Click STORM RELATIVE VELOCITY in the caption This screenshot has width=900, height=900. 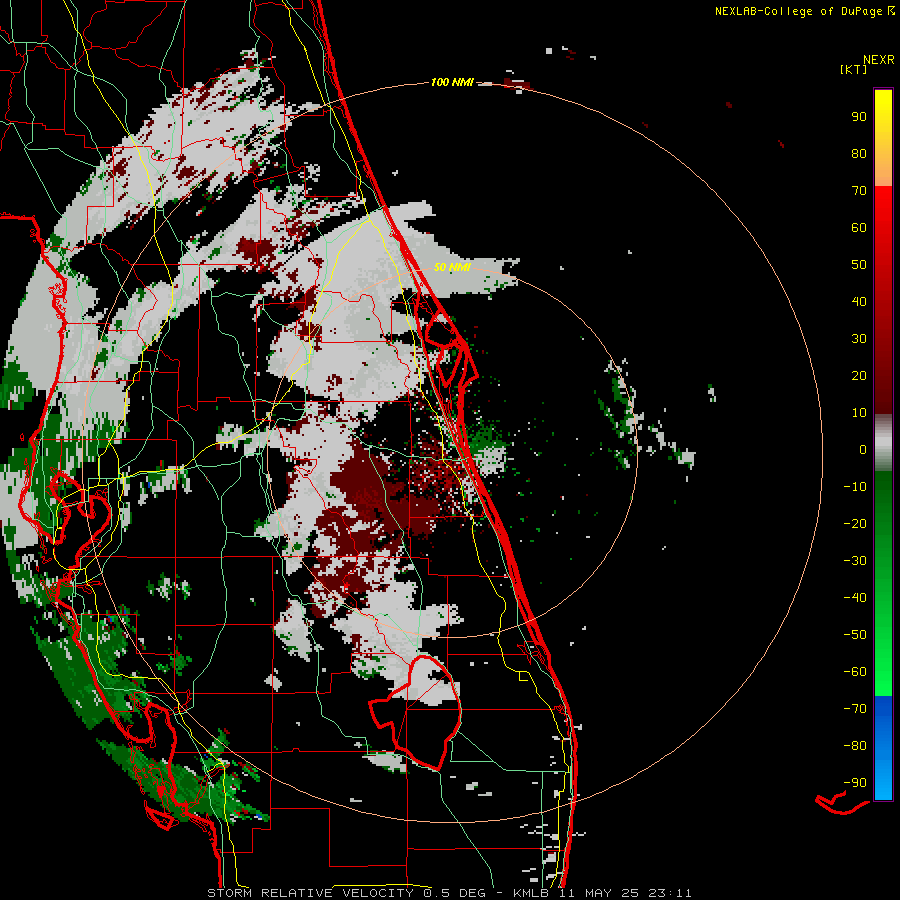(310, 893)
